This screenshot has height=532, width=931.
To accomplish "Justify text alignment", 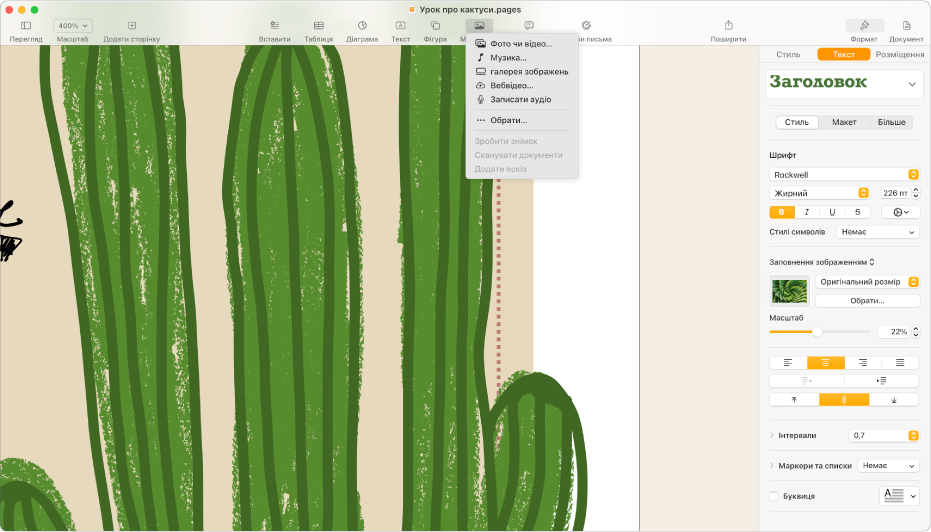I will [x=900, y=363].
